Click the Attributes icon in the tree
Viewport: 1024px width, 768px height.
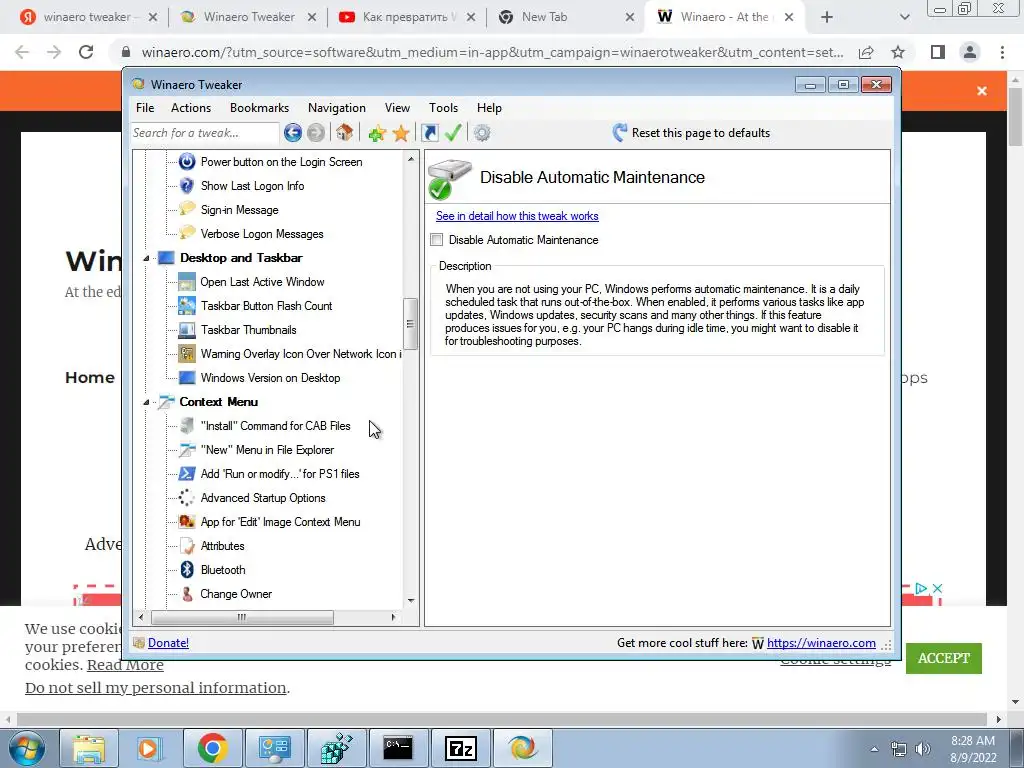pyautogui.click(x=187, y=546)
